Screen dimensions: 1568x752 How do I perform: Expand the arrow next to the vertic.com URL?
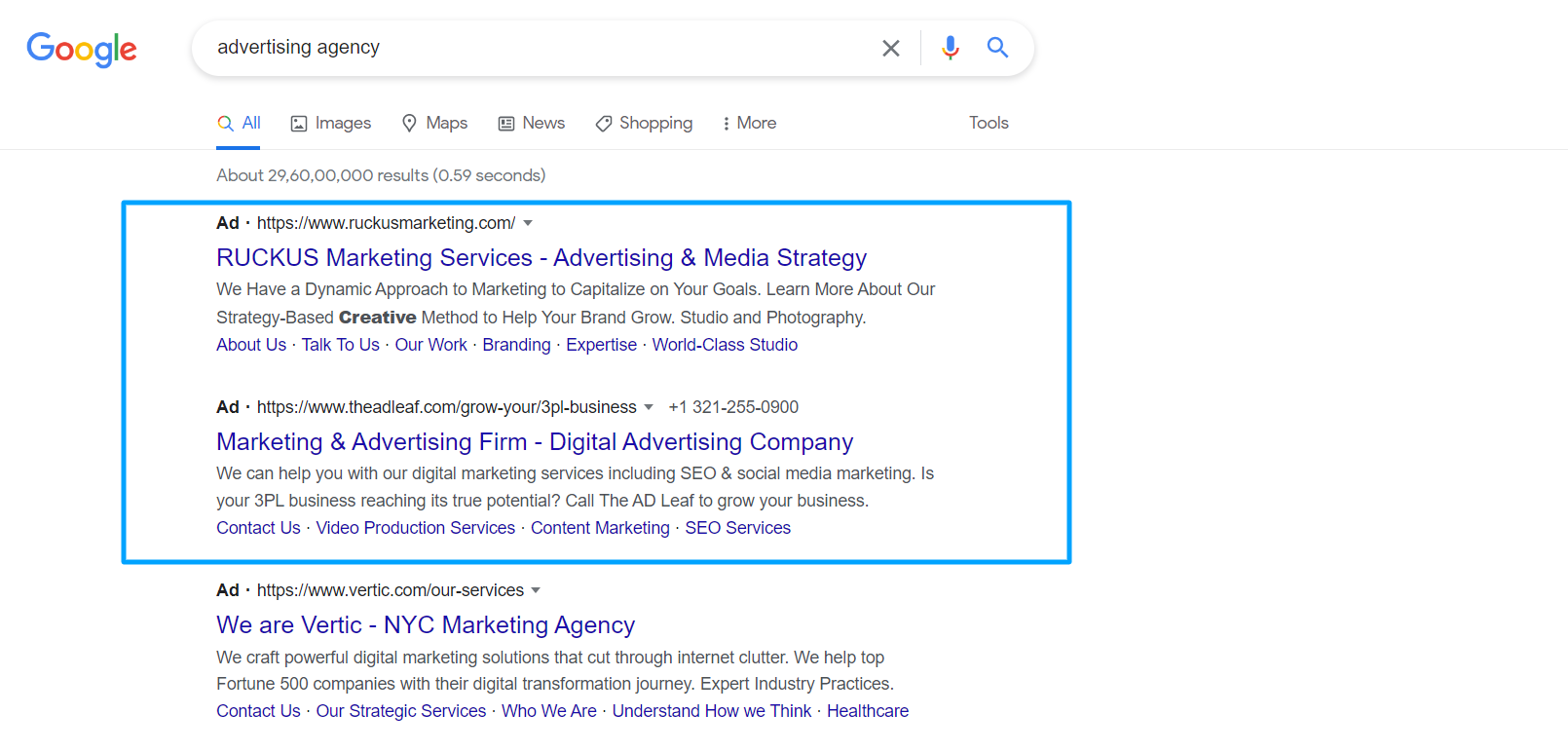tap(536, 590)
